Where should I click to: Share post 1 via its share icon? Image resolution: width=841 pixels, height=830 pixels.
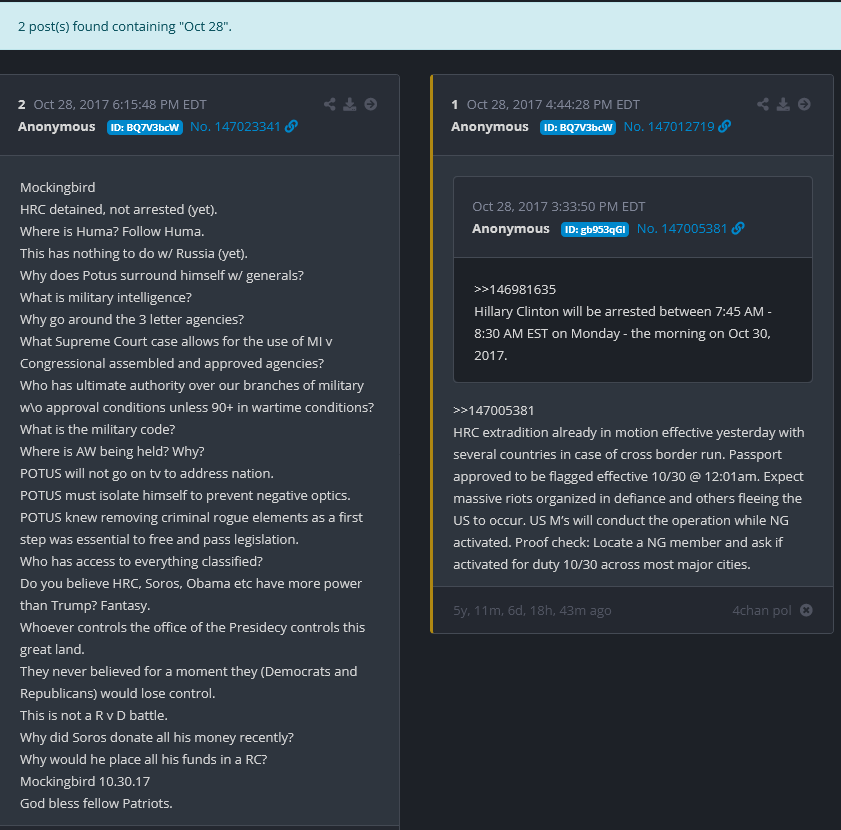763,104
